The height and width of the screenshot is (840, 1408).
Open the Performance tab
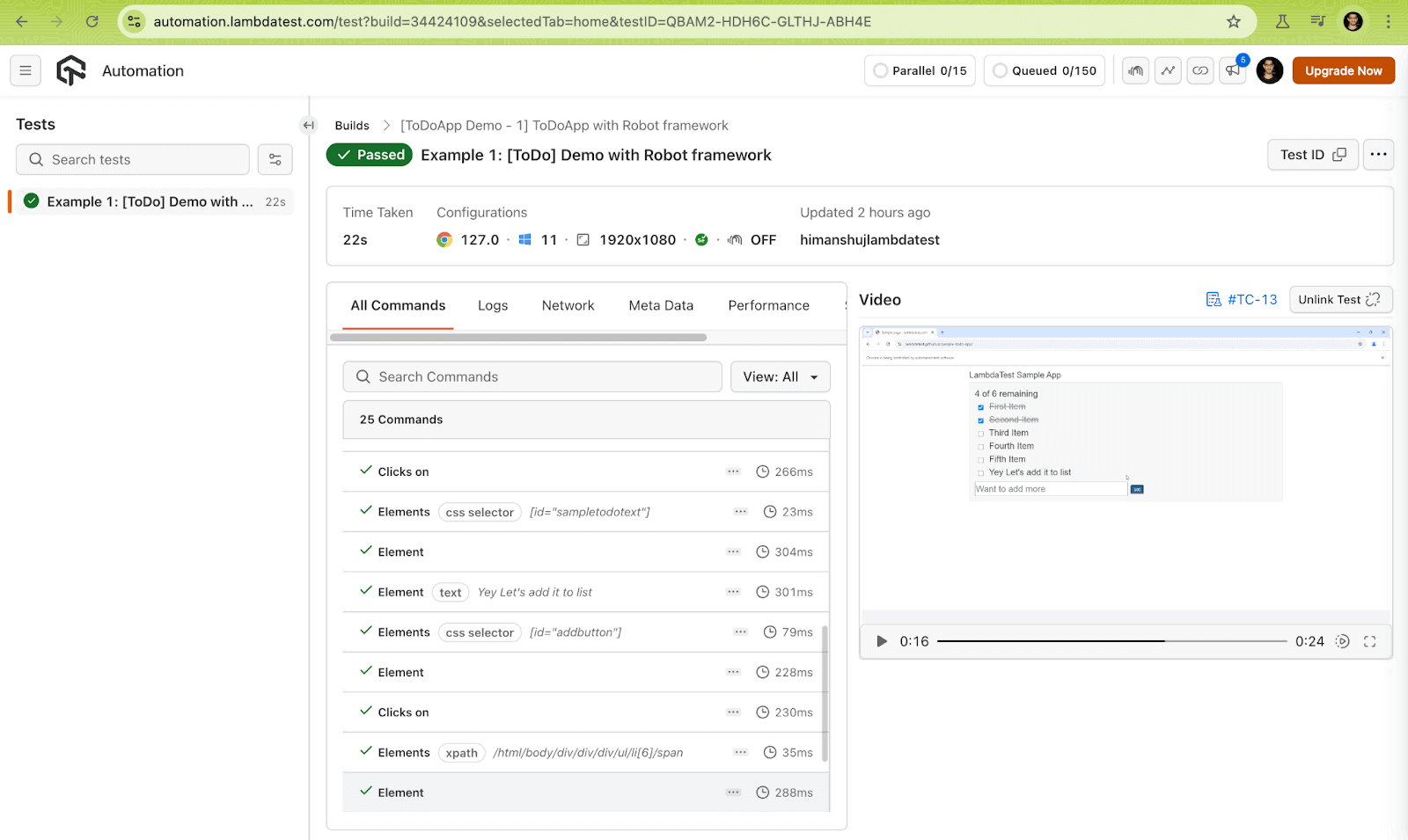[768, 305]
